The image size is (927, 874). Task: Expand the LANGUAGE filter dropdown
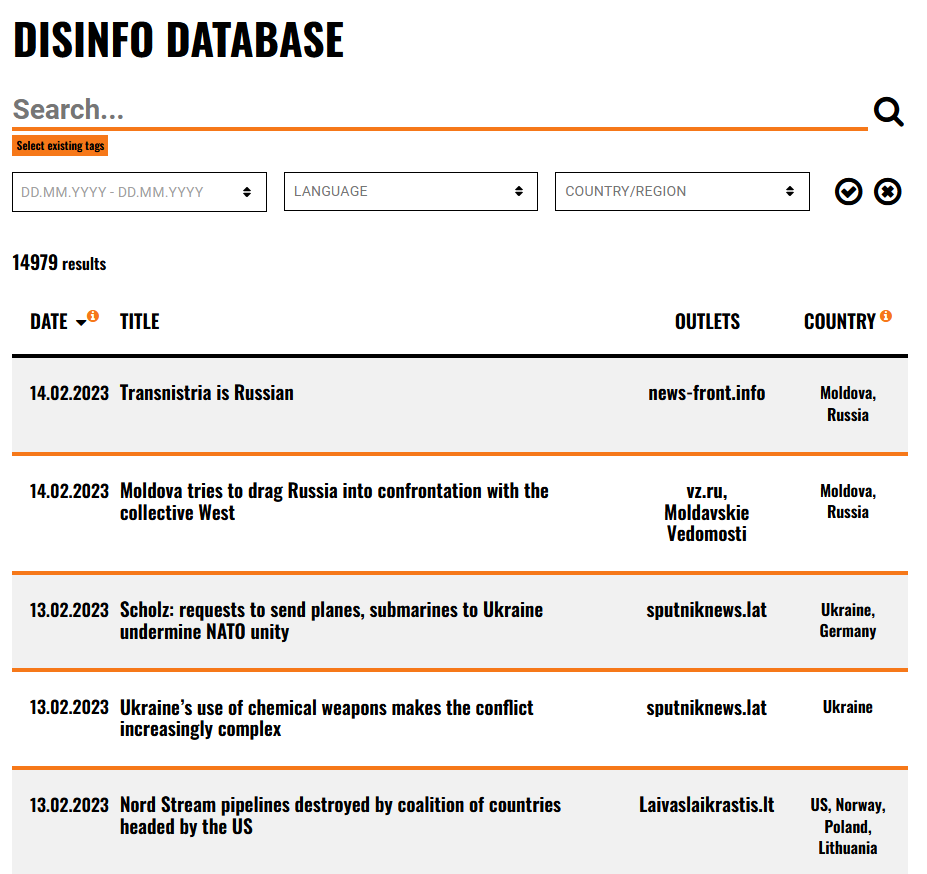tap(410, 192)
